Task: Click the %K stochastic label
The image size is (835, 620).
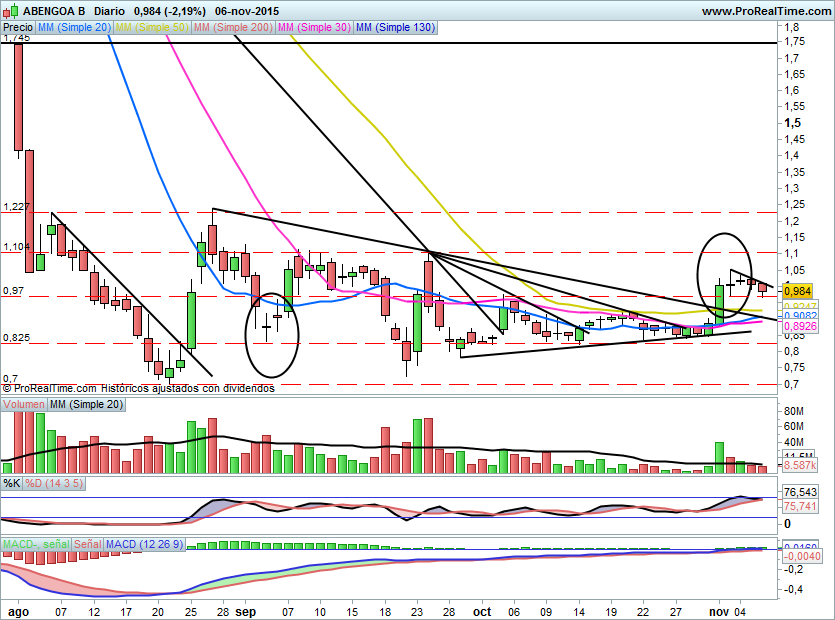Action: tap(12, 483)
